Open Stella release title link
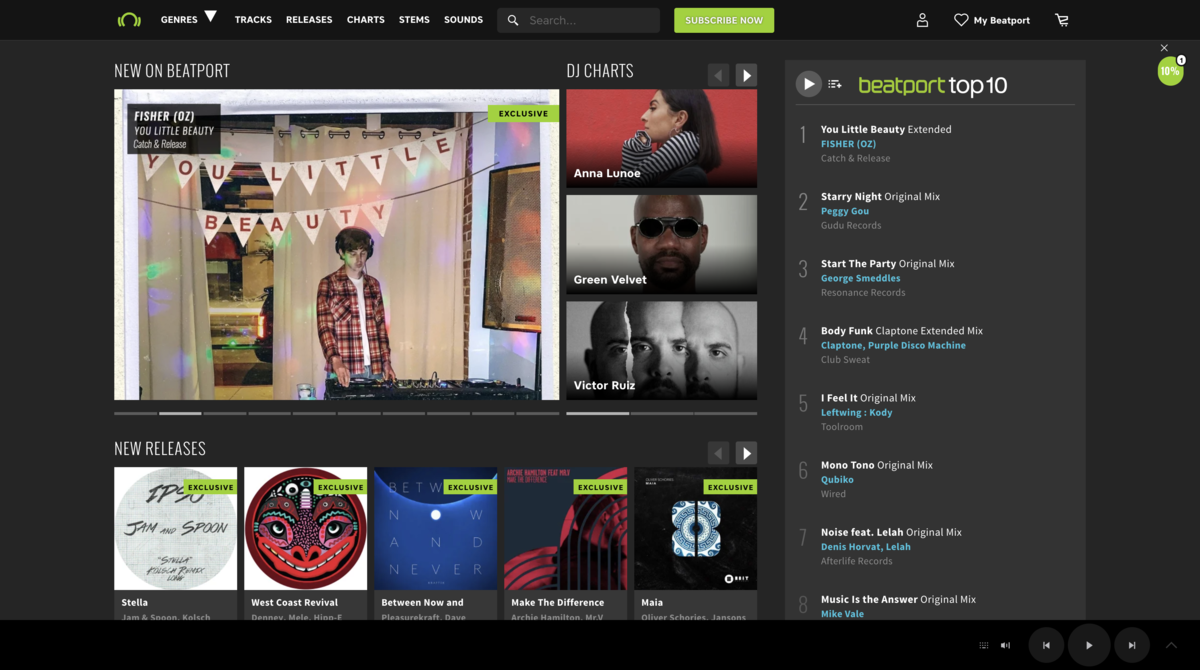The image size is (1200, 670). [135, 602]
